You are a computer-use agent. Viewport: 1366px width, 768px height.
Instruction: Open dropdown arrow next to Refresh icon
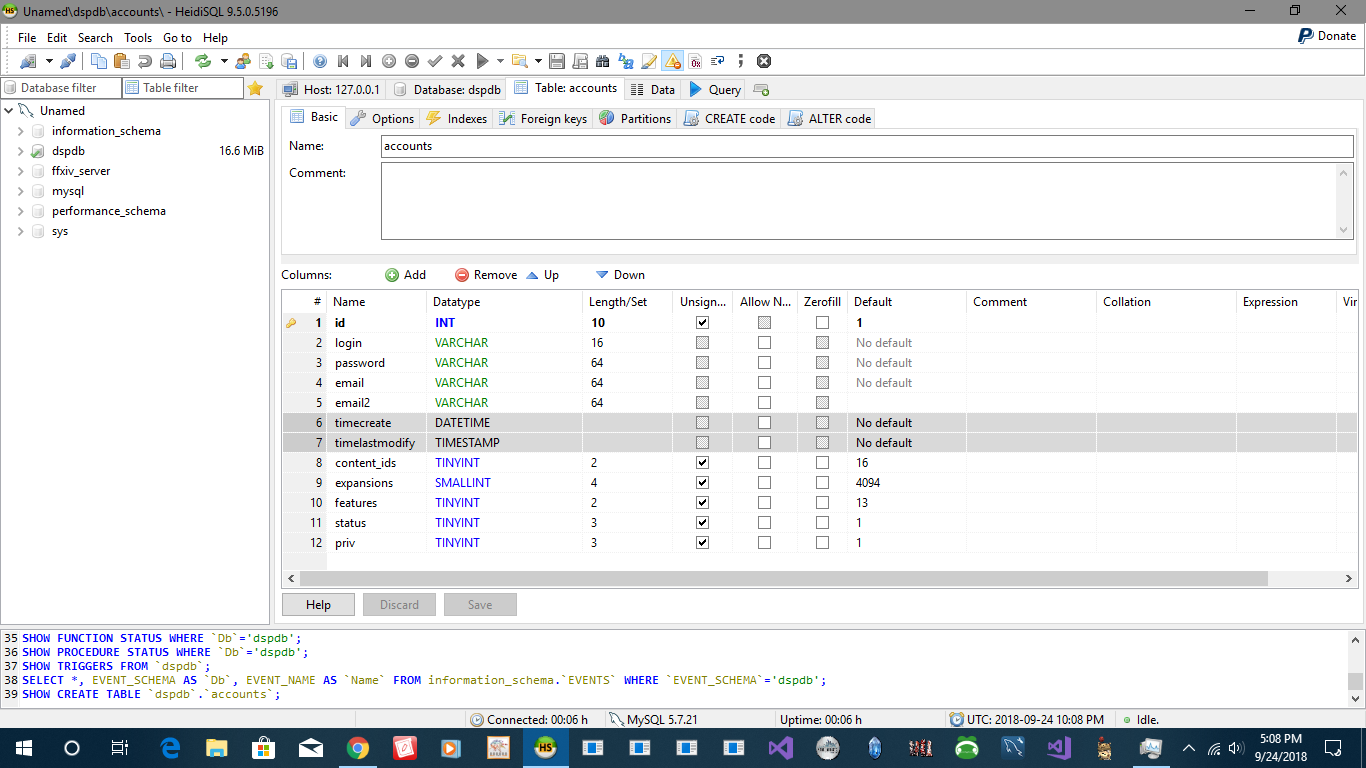224,61
